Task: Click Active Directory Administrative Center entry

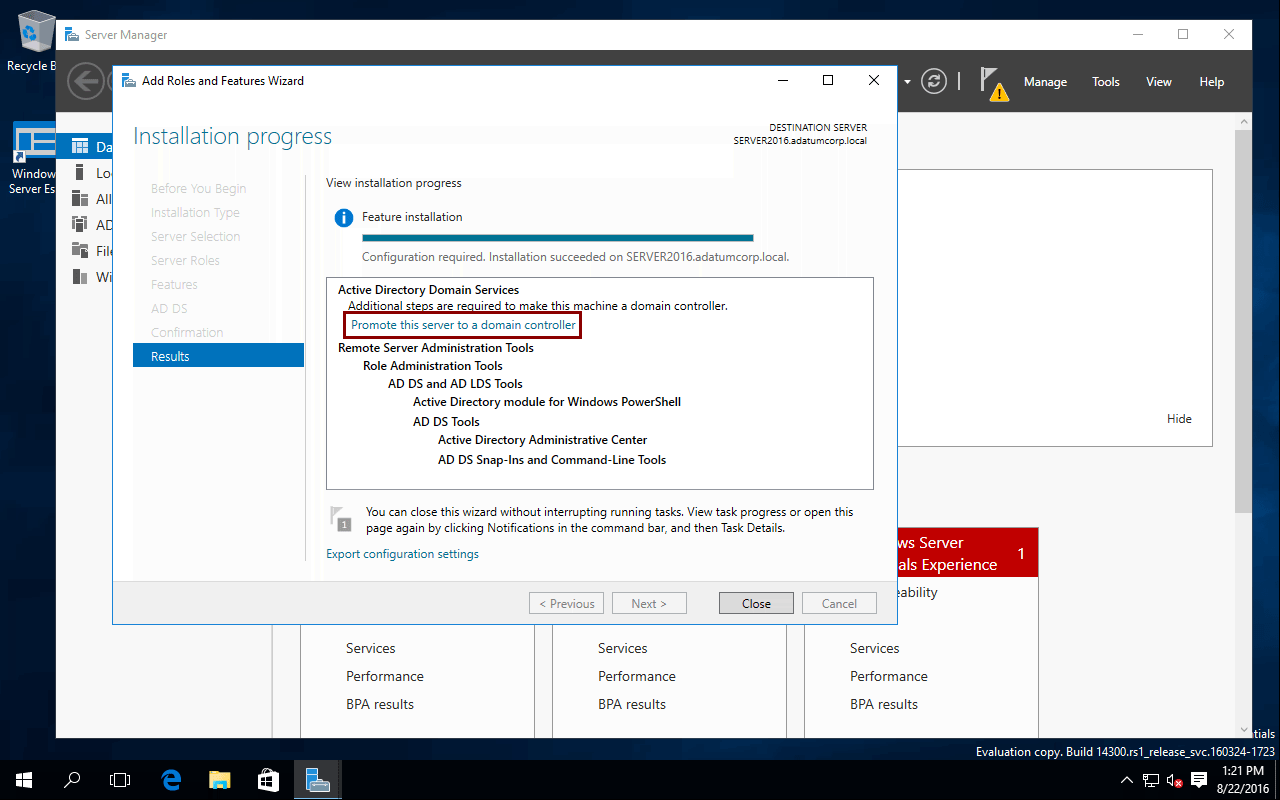Action: [543, 440]
